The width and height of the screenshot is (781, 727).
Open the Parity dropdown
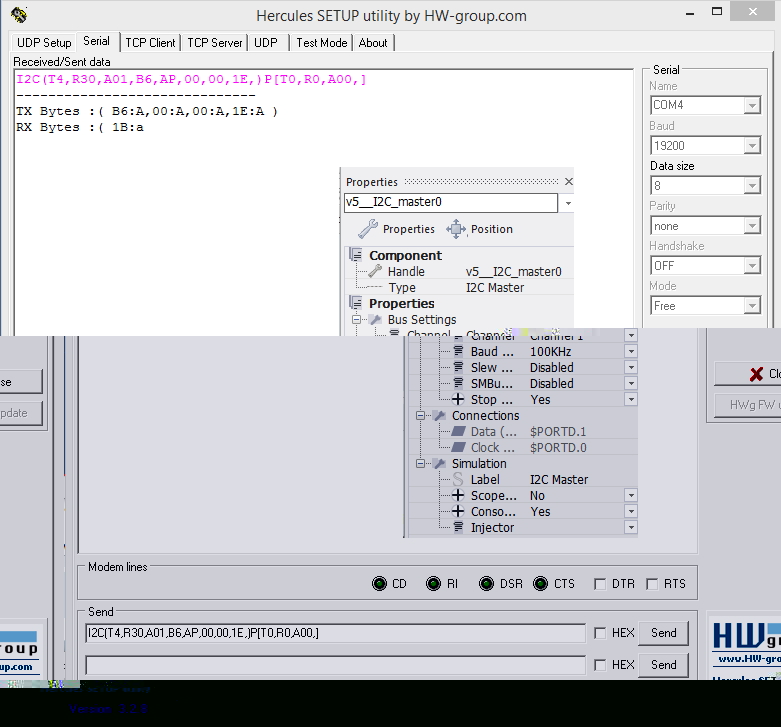point(752,226)
